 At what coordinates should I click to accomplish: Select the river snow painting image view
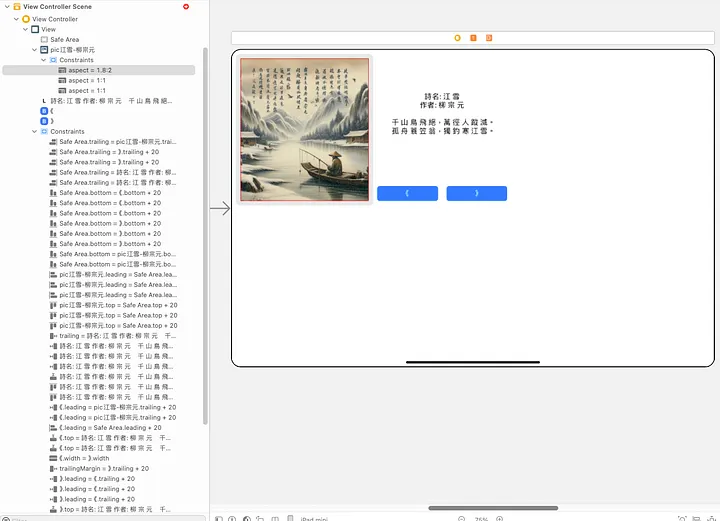(x=304, y=129)
